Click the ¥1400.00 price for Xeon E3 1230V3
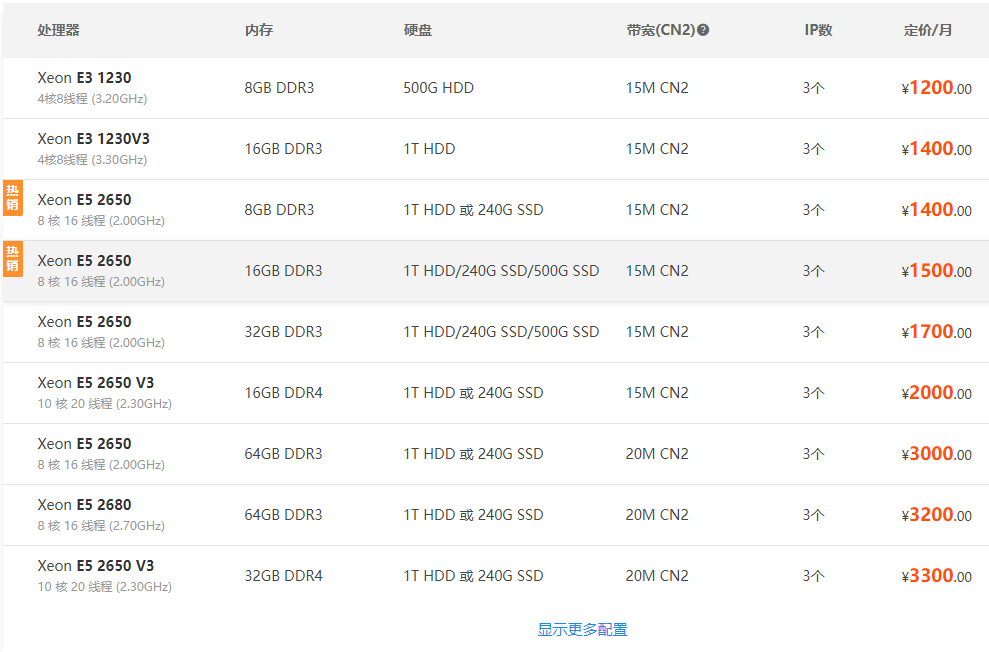Screen dimensions: 989x652 click(937, 149)
